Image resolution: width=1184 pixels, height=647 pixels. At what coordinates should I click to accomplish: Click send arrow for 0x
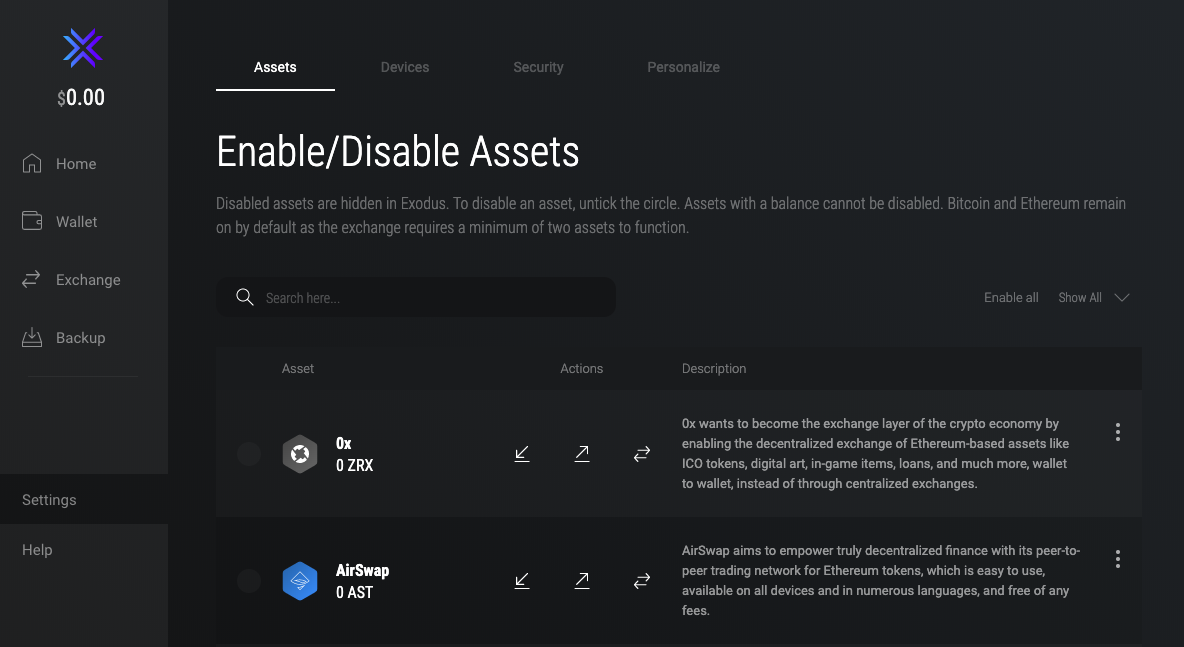point(582,454)
